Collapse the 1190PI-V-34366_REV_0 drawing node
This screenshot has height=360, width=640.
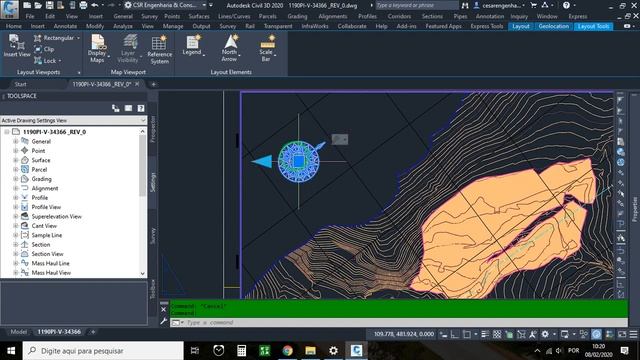coord(7,132)
